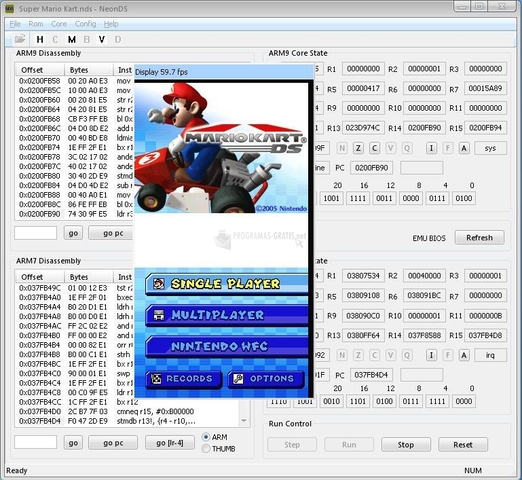
Task: Click the Run button
Action: pyautogui.click(x=349, y=445)
